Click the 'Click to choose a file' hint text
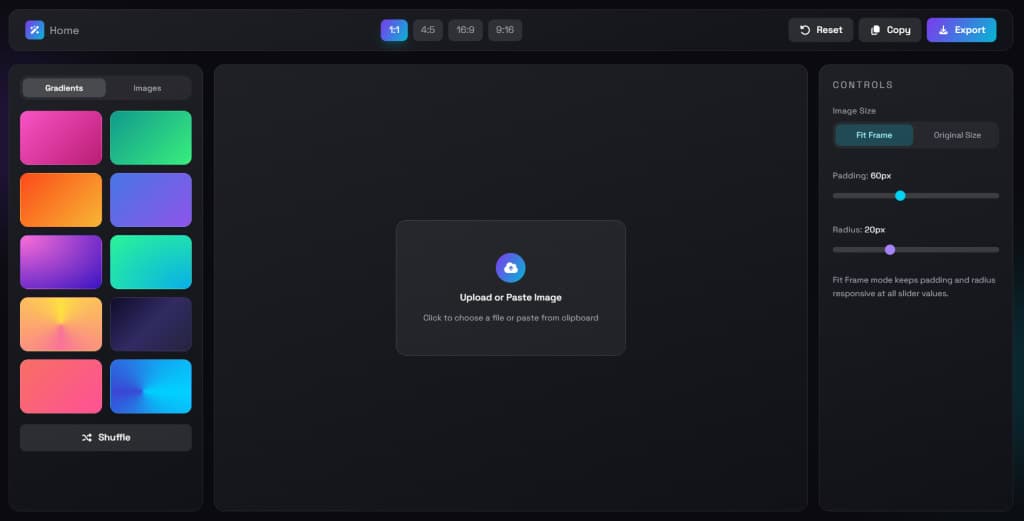1024x521 pixels. tap(511, 318)
